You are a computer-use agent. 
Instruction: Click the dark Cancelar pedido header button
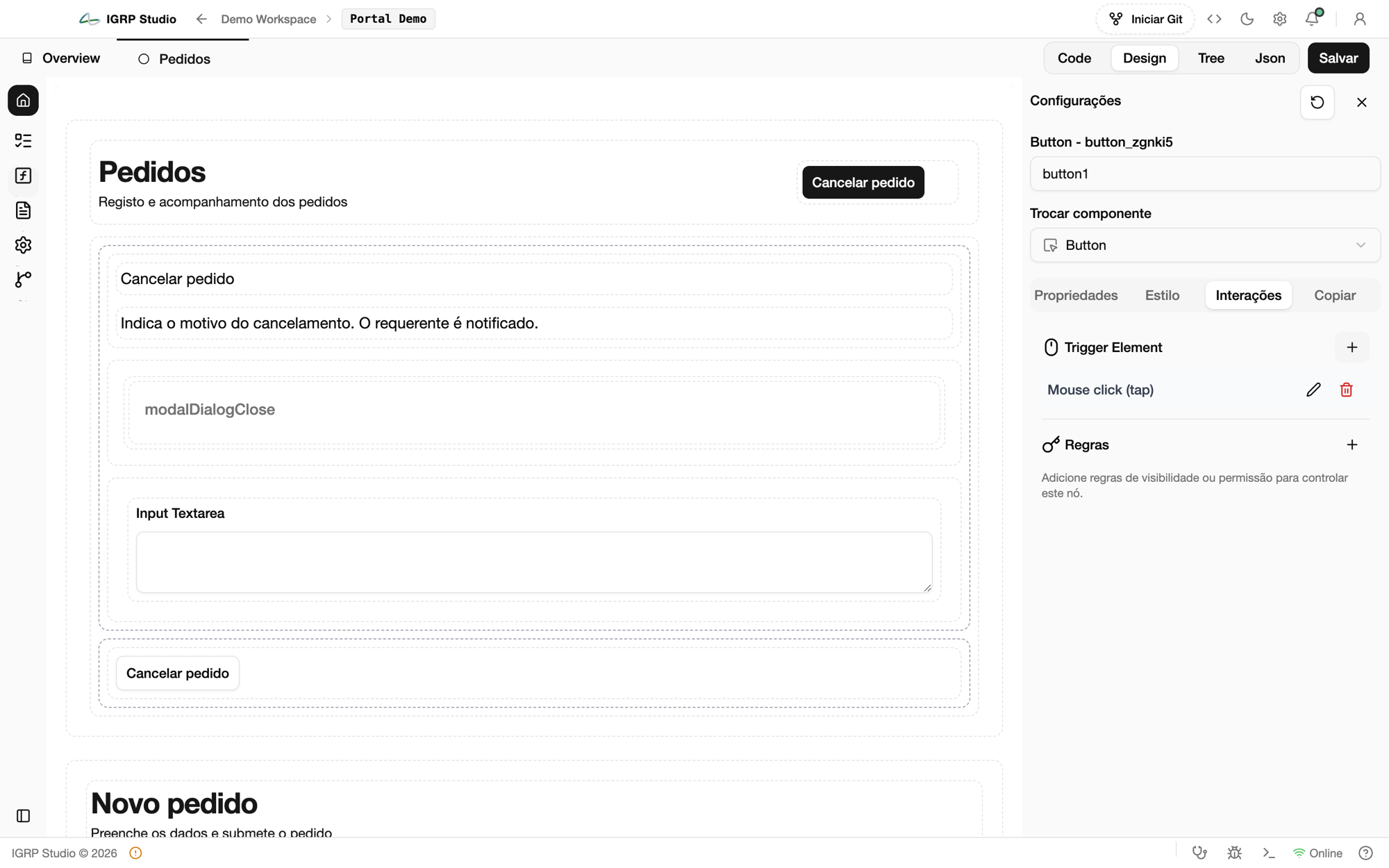coord(863,183)
